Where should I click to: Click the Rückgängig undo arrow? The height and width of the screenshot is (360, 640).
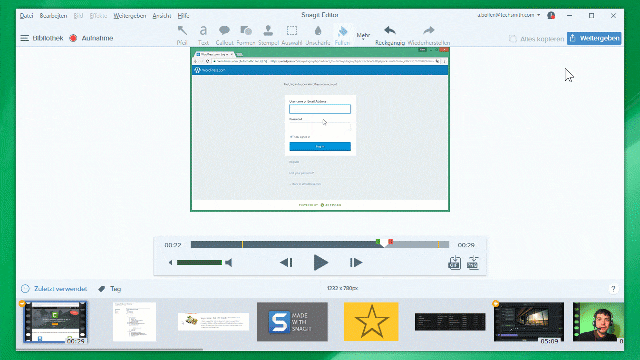[390, 35]
